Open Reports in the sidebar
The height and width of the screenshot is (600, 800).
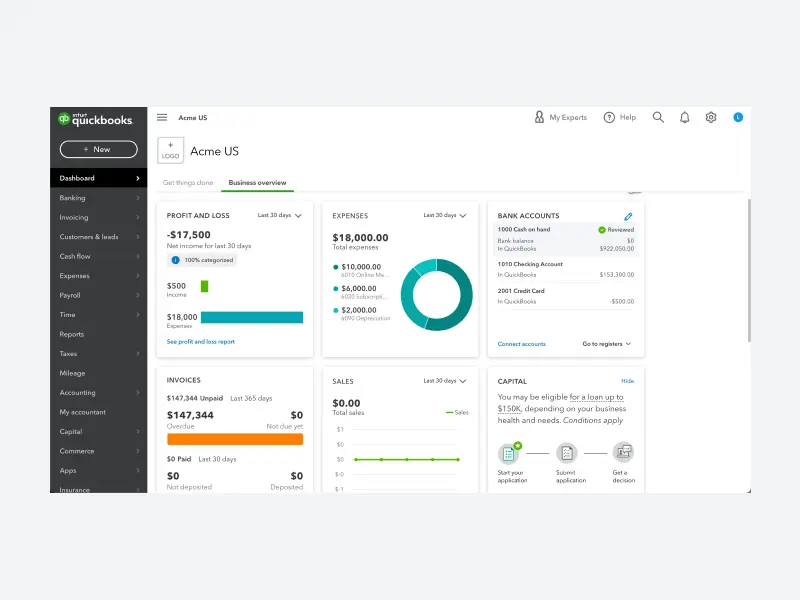click(x=98, y=334)
